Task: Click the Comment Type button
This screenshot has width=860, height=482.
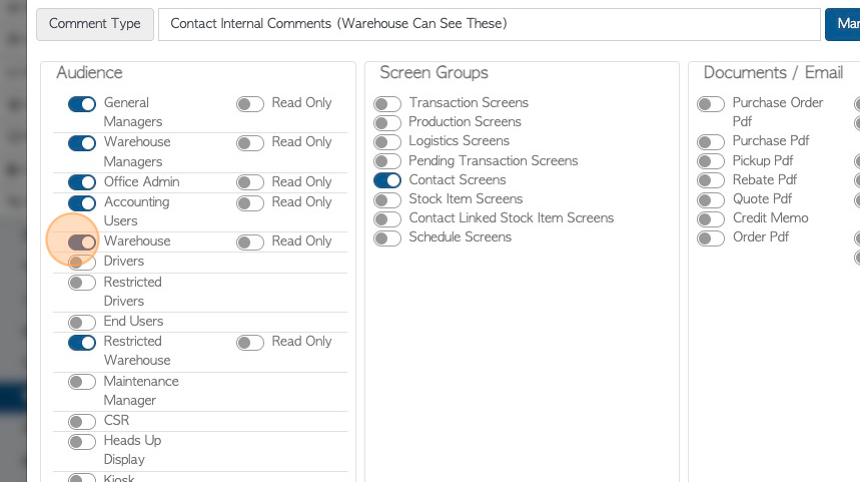Action: pos(95,24)
